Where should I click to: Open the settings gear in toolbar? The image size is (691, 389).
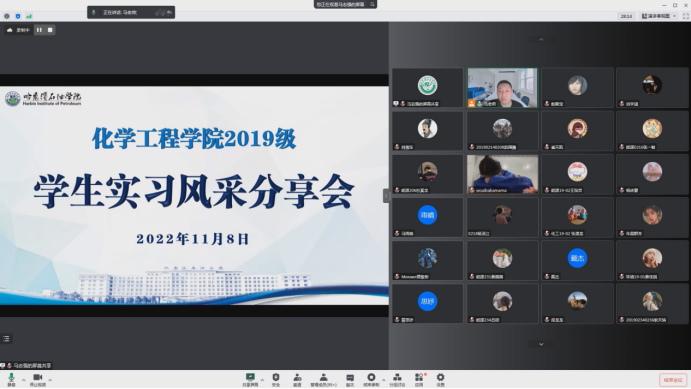click(440, 379)
